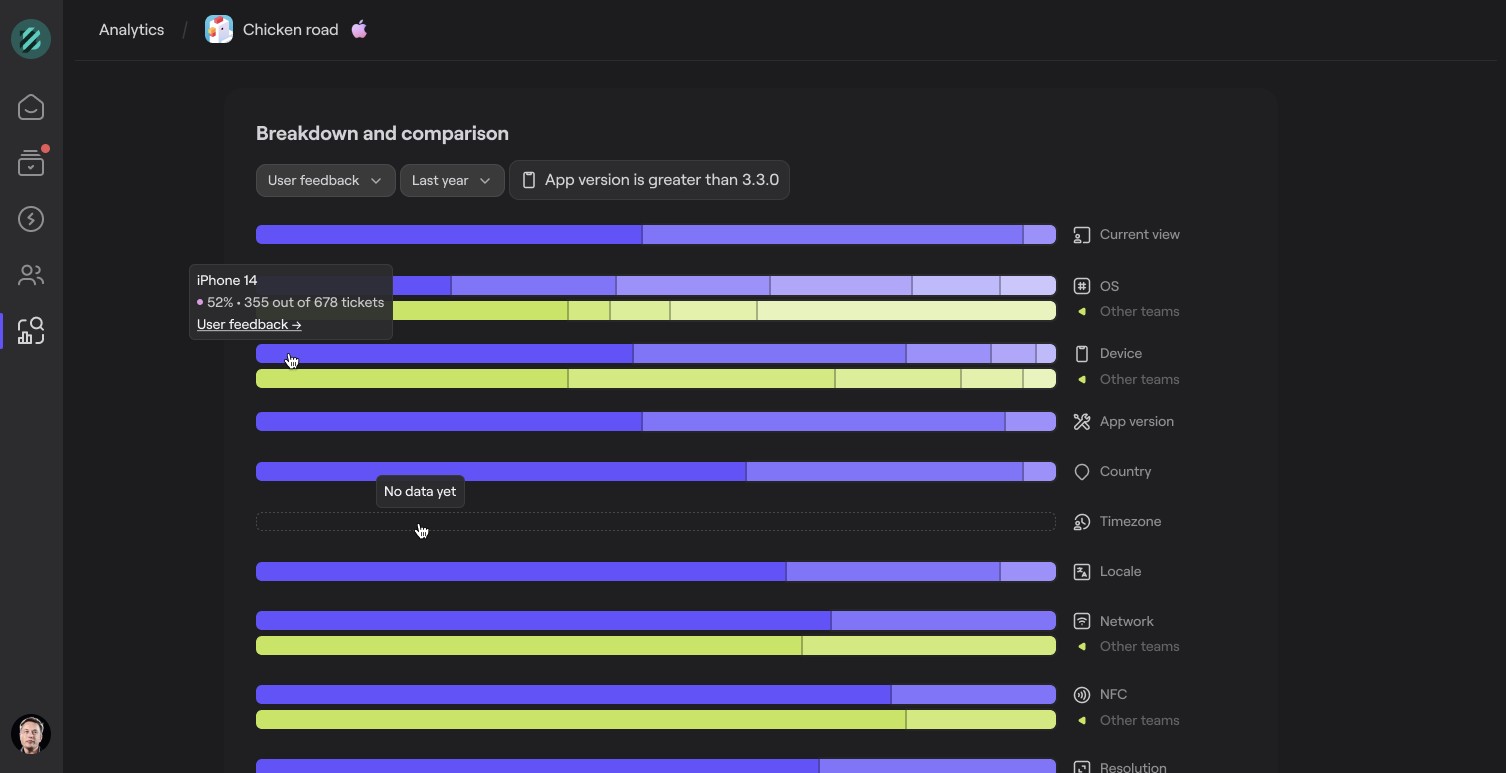Open the Last year time range dropdown

pyautogui.click(x=451, y=180)
